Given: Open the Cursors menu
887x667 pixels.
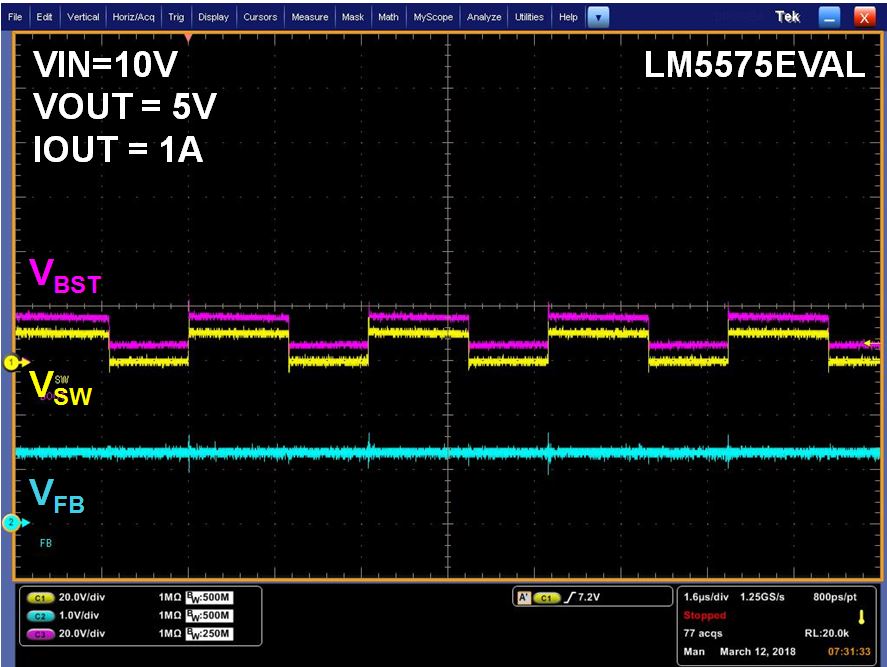Looking at the screenshot, I should (260, 17).
